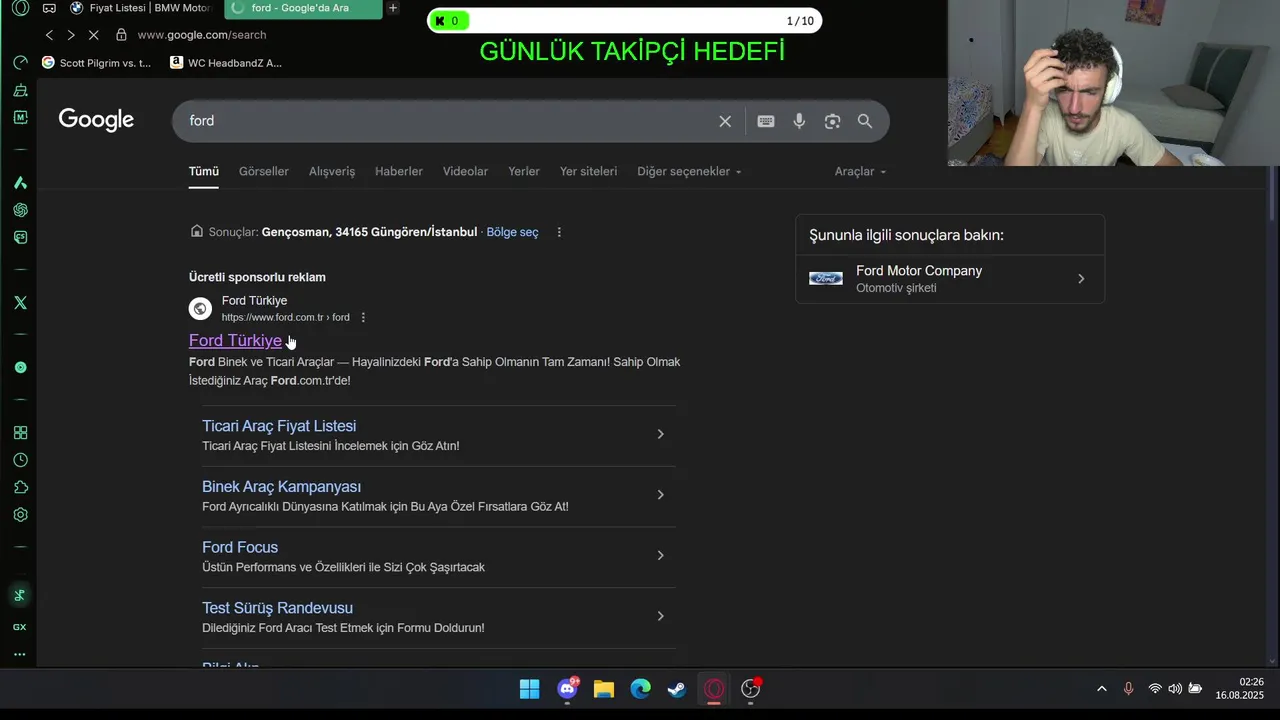Show hidden system tray icons chevron
The height and width of the screenshot is (720, 1280).
pyautogui.click(x=1102, y=689)
